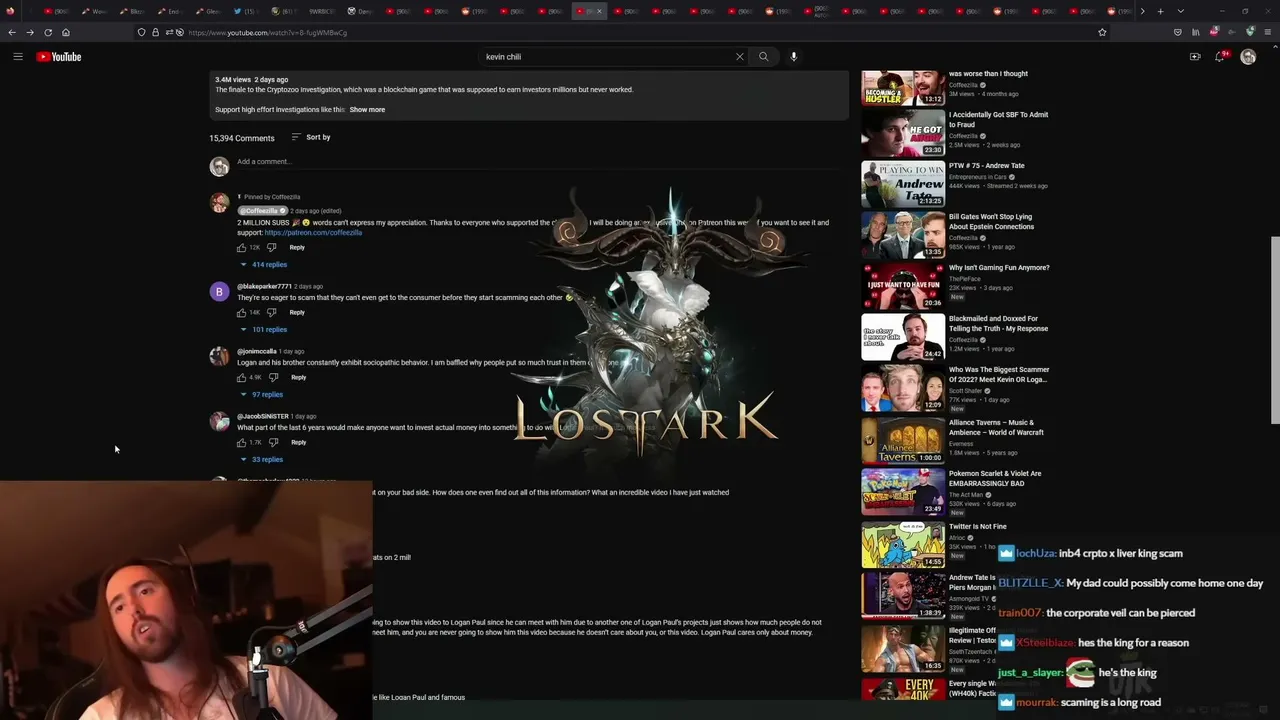
Task: Open tracking protection shield in address bar
Action: click(x=141, y=32)
